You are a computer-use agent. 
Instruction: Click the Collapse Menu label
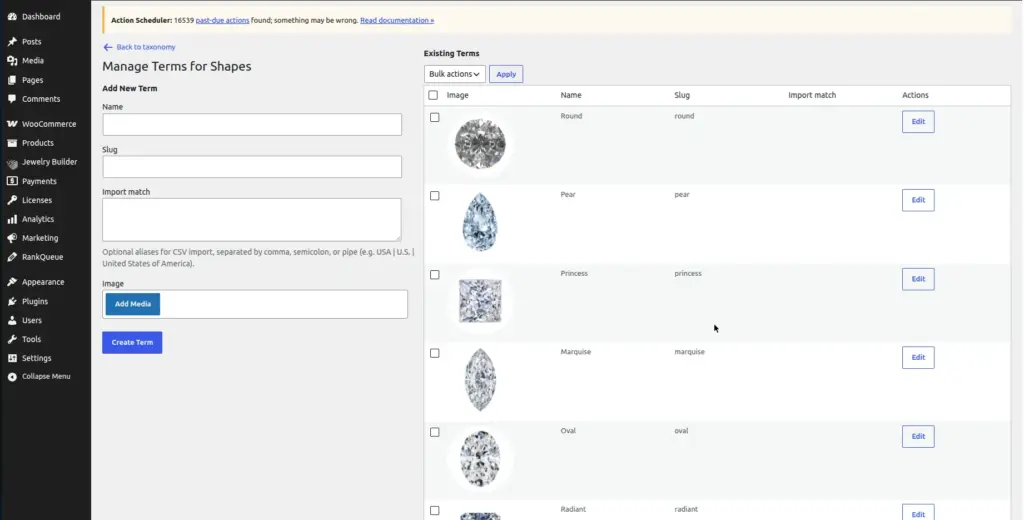coord(46,376)
